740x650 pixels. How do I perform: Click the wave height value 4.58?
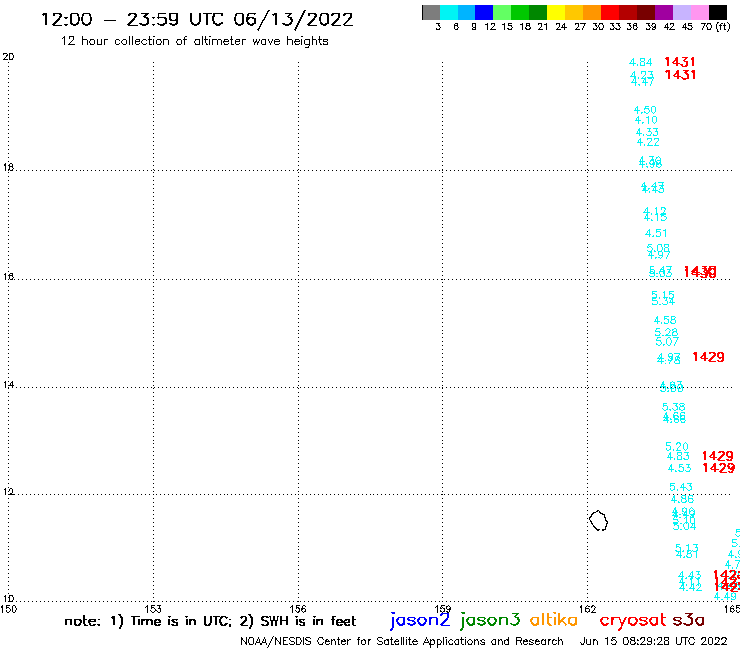click(665, 321)
